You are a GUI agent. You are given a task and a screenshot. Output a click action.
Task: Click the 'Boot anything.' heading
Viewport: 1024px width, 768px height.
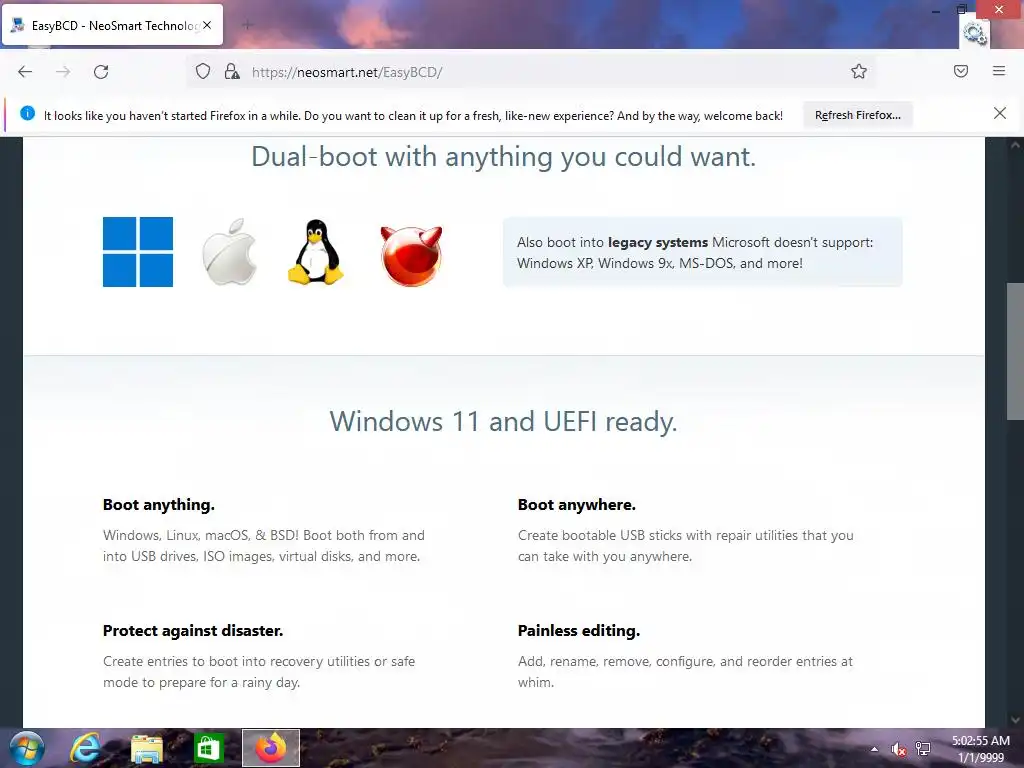159,505
